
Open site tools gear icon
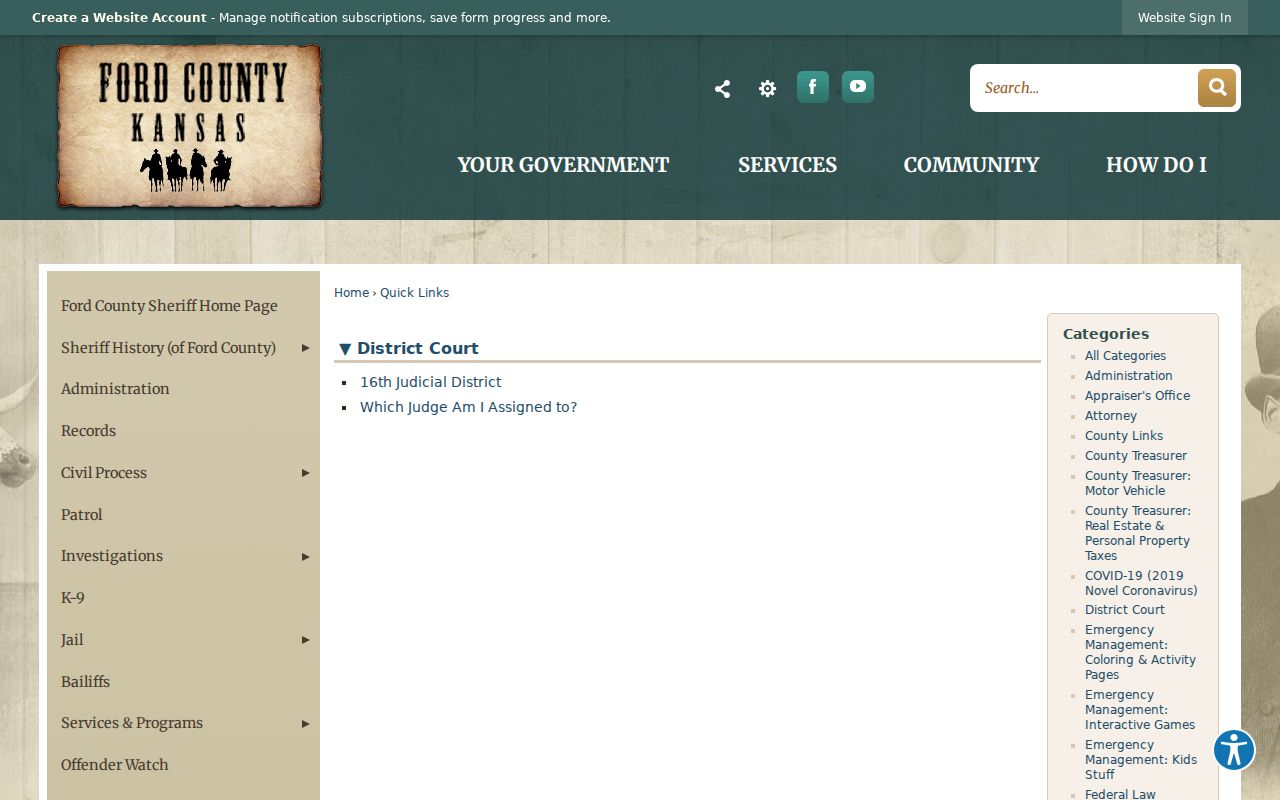click(767, 89)
